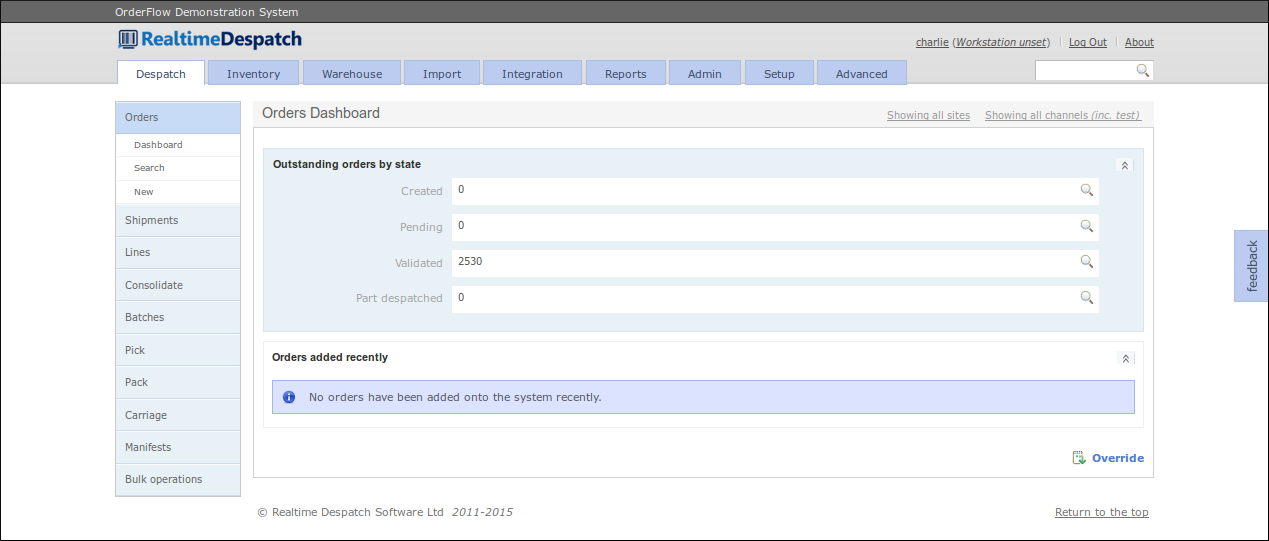The image size is (1269, 541).
Task: Select Pack in the sidebar
Action: [178, 382]
